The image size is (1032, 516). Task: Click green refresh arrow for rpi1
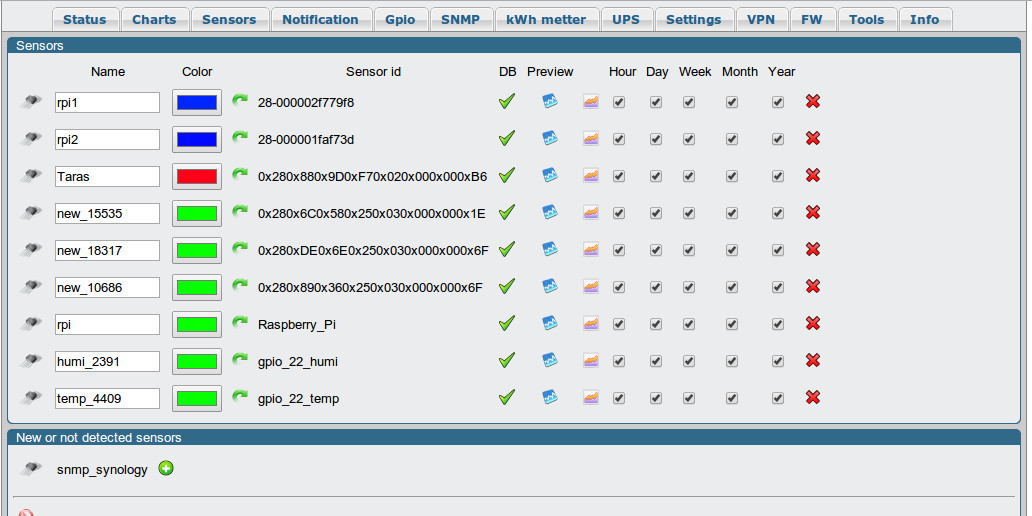click(x=240, y=101)
